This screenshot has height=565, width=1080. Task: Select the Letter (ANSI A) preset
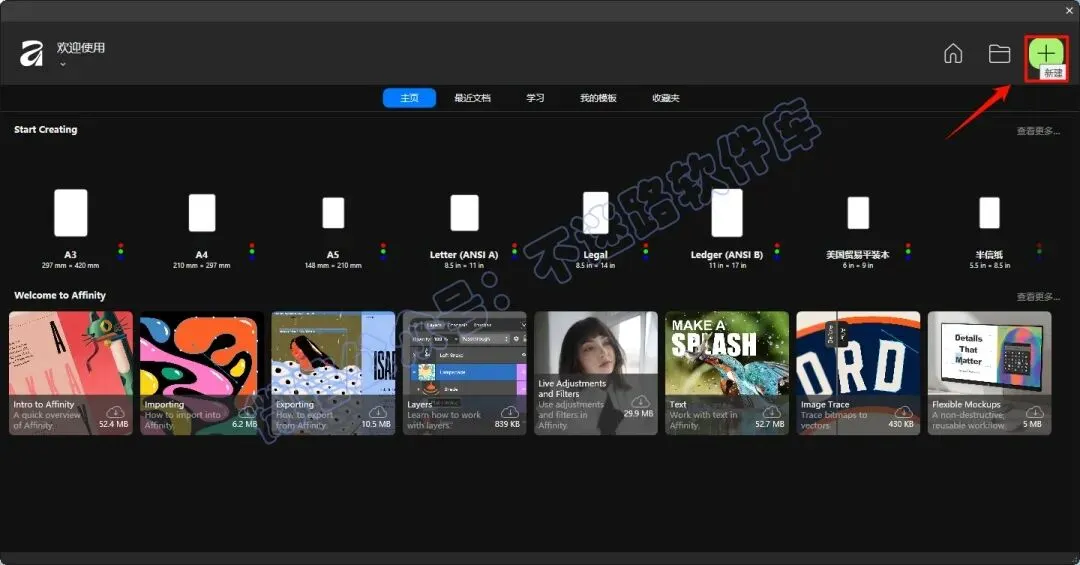(x=464, y=212)
